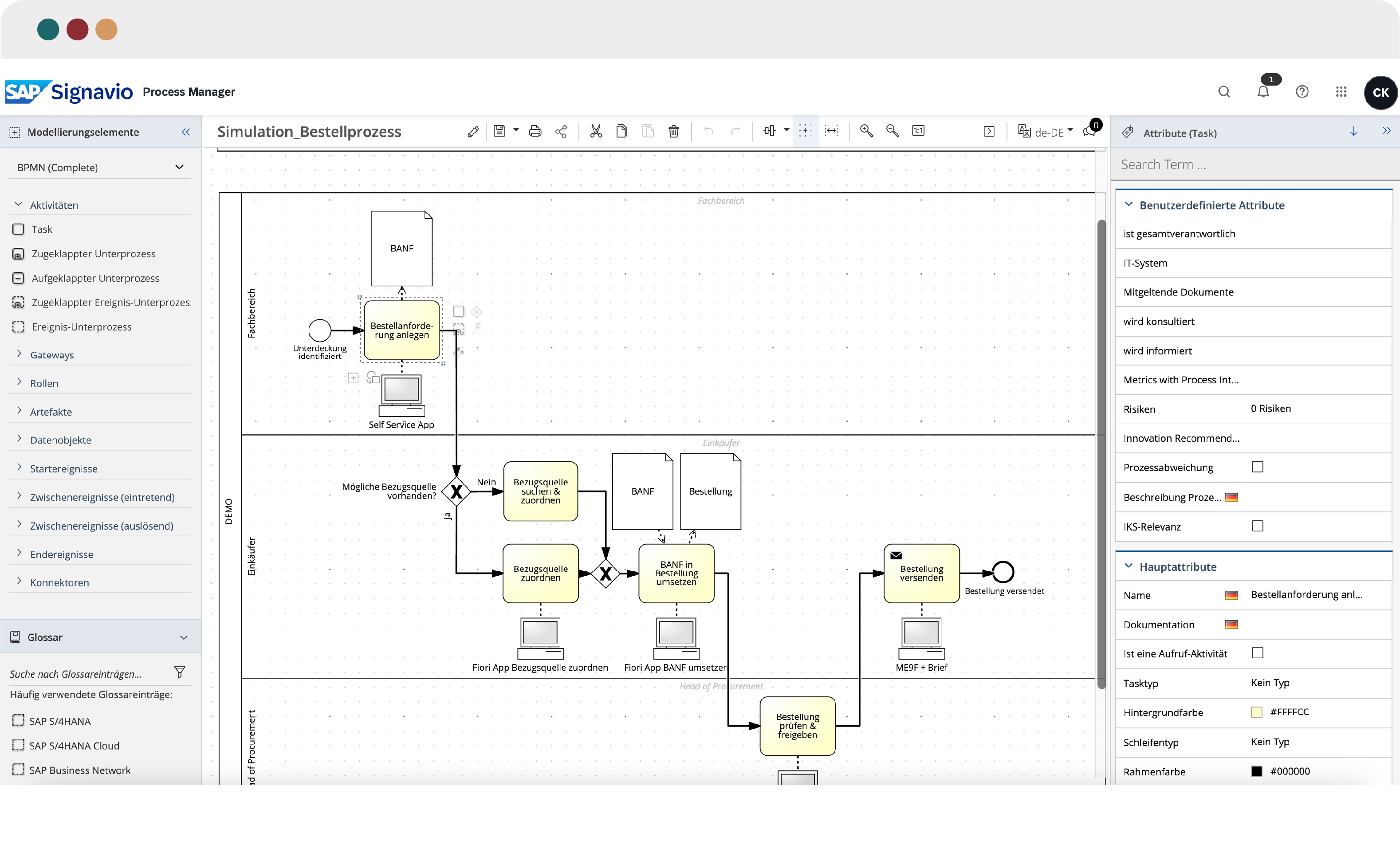Open the Print dialog via printer icon
Screen dimensions: 1400x857
pyautogui.click(x=535, y=131)
